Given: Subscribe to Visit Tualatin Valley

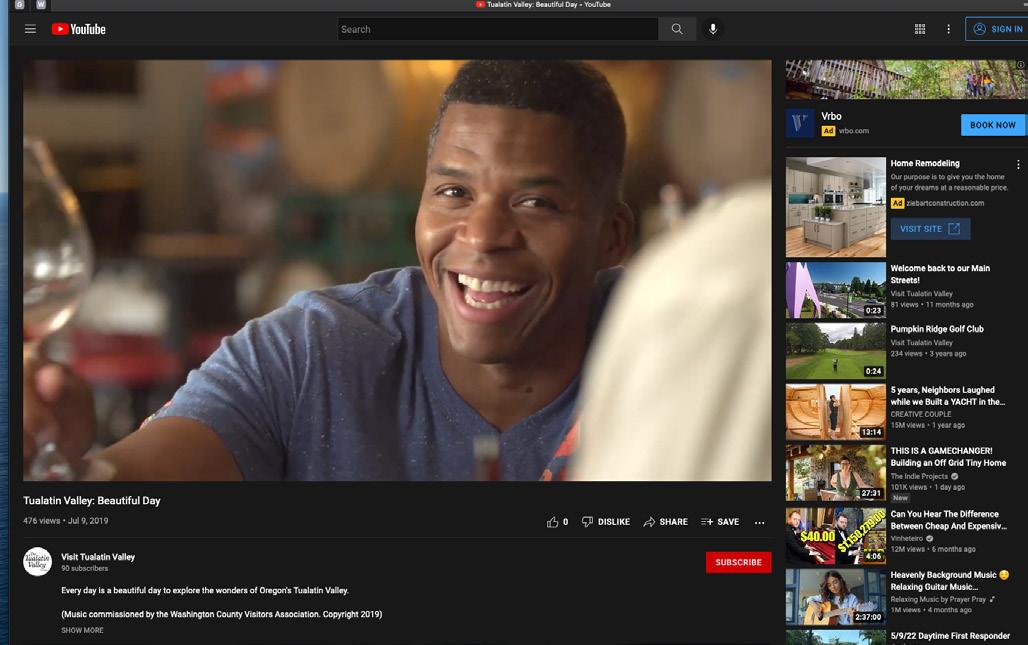Looking at the screenshot, I should click(x=738, y=562).
